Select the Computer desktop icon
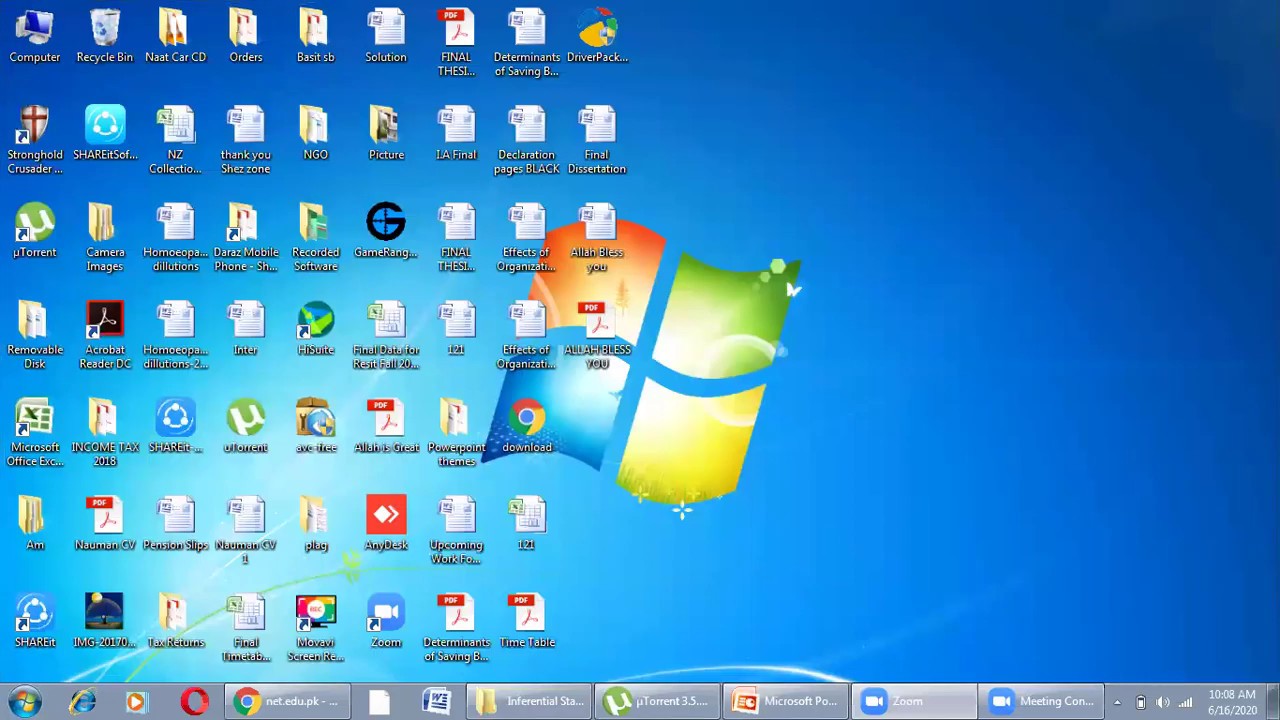The height and width of the screenshot is (720, 1280). tap(35, 37)
